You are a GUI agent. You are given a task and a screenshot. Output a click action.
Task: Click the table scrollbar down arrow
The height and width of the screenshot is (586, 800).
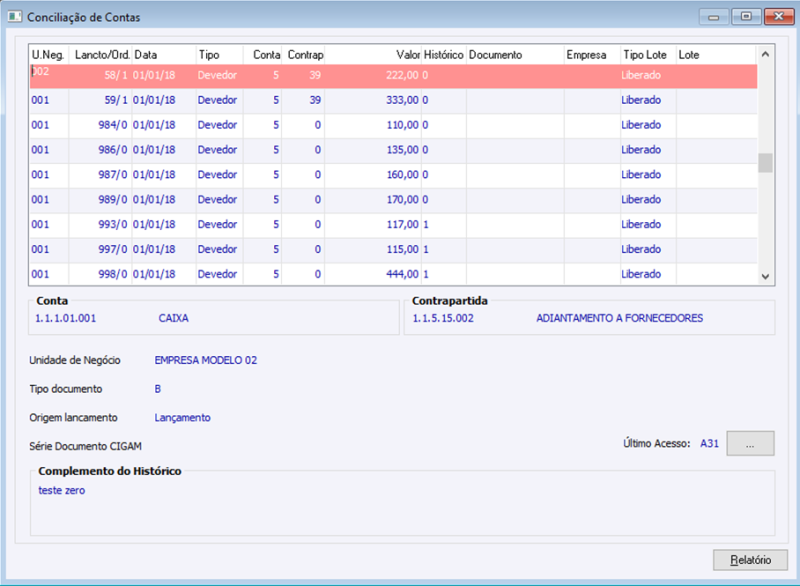click(765, 276)
